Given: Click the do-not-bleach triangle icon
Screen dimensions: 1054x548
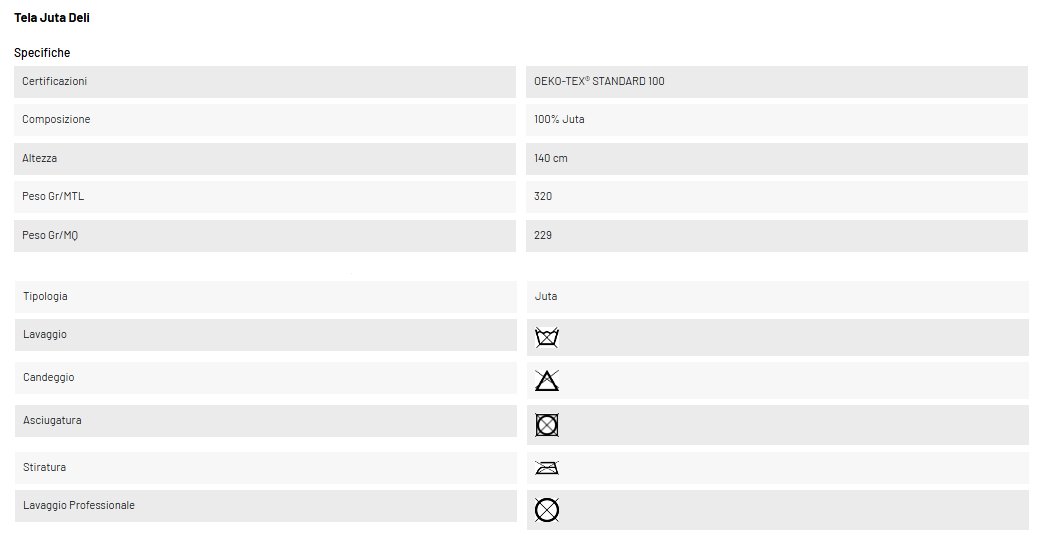Looking at the screenshot, I should 547,380.
